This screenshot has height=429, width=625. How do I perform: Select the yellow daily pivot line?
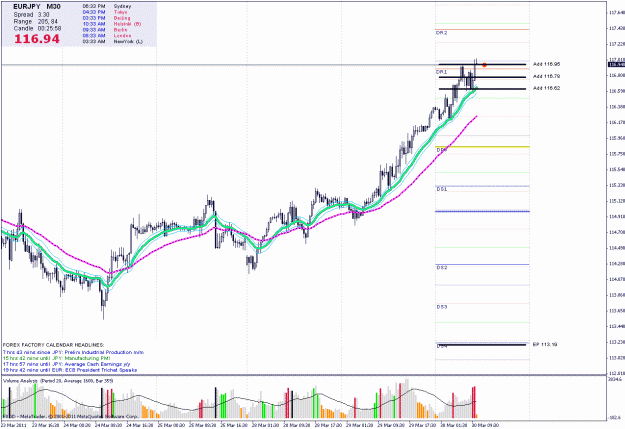point(483,147)
